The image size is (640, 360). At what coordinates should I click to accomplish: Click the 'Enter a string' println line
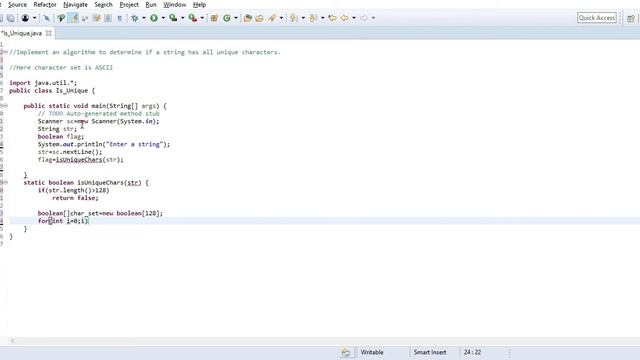(x=104, y=144)
